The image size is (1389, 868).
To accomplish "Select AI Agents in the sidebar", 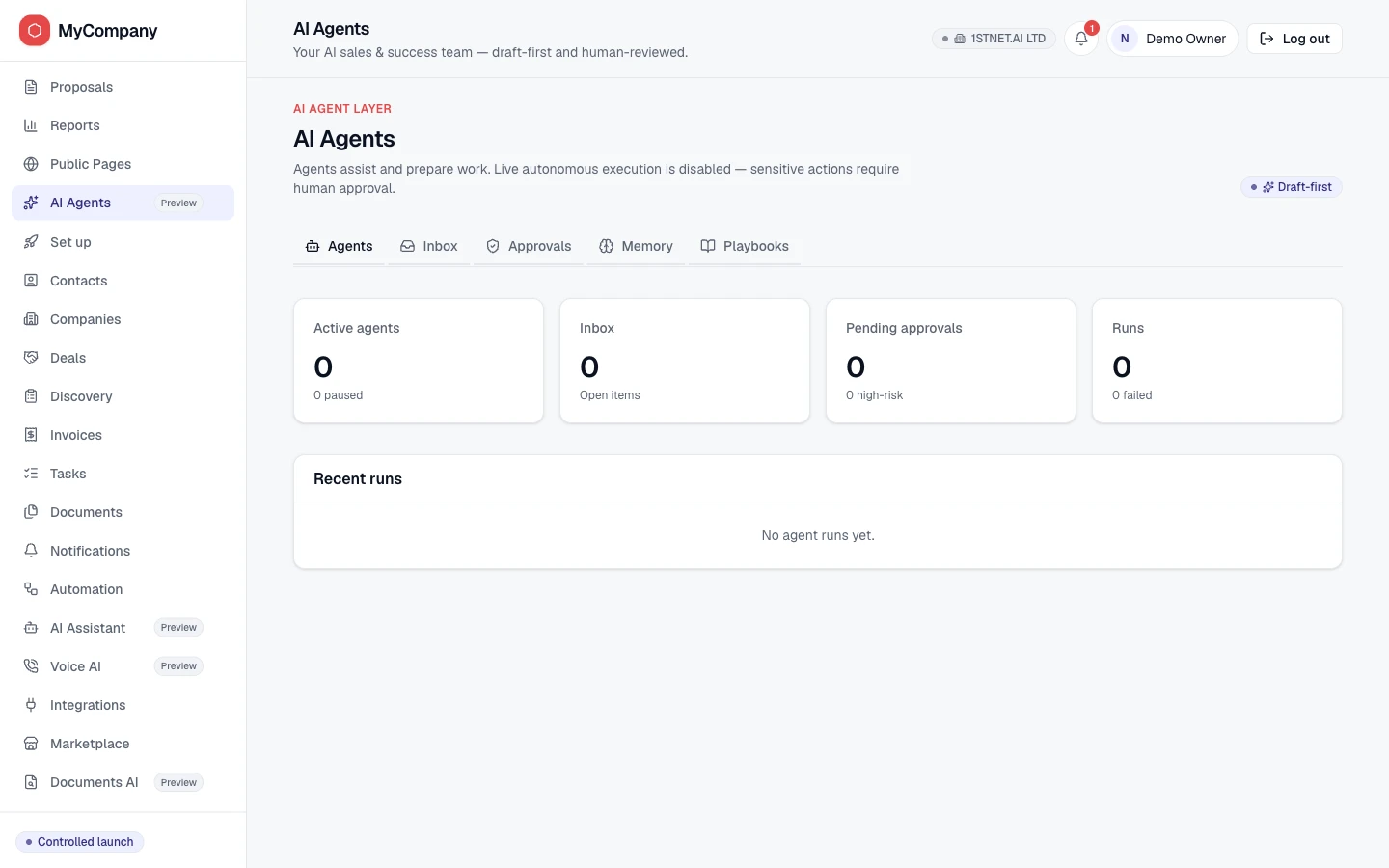I will [x=123, y=203].
